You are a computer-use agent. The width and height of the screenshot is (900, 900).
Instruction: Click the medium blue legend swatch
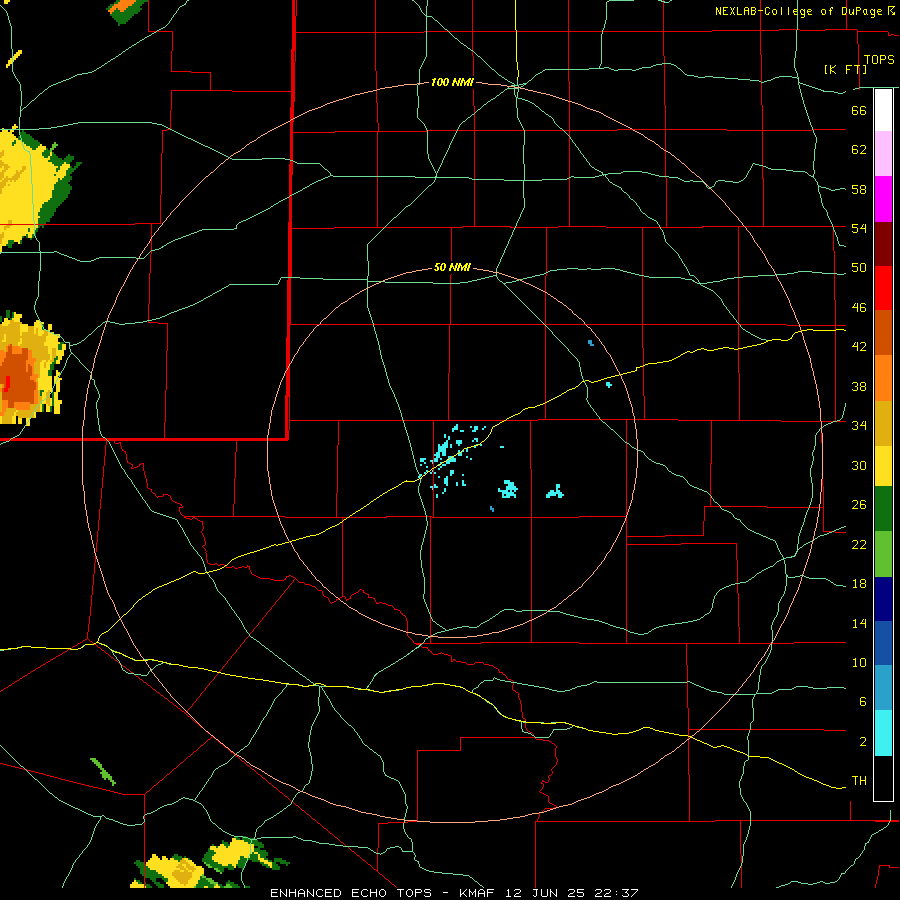(883, 643)
